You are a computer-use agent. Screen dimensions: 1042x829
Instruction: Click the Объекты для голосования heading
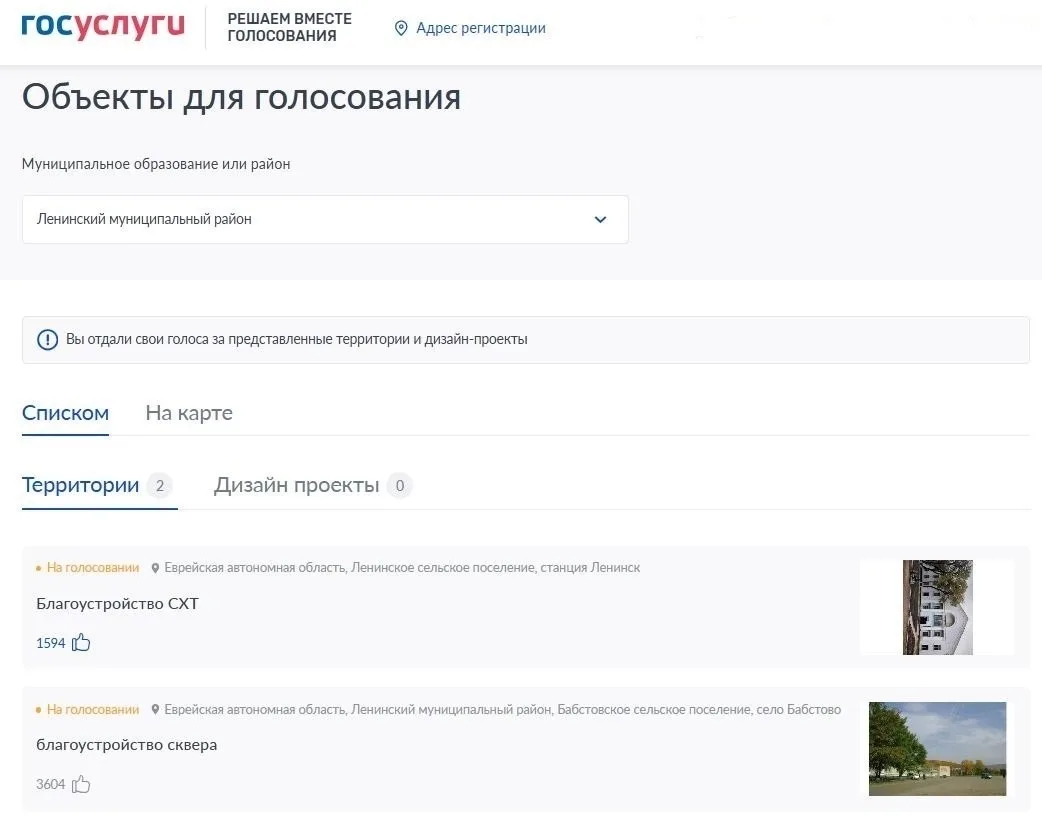[241, 97]
